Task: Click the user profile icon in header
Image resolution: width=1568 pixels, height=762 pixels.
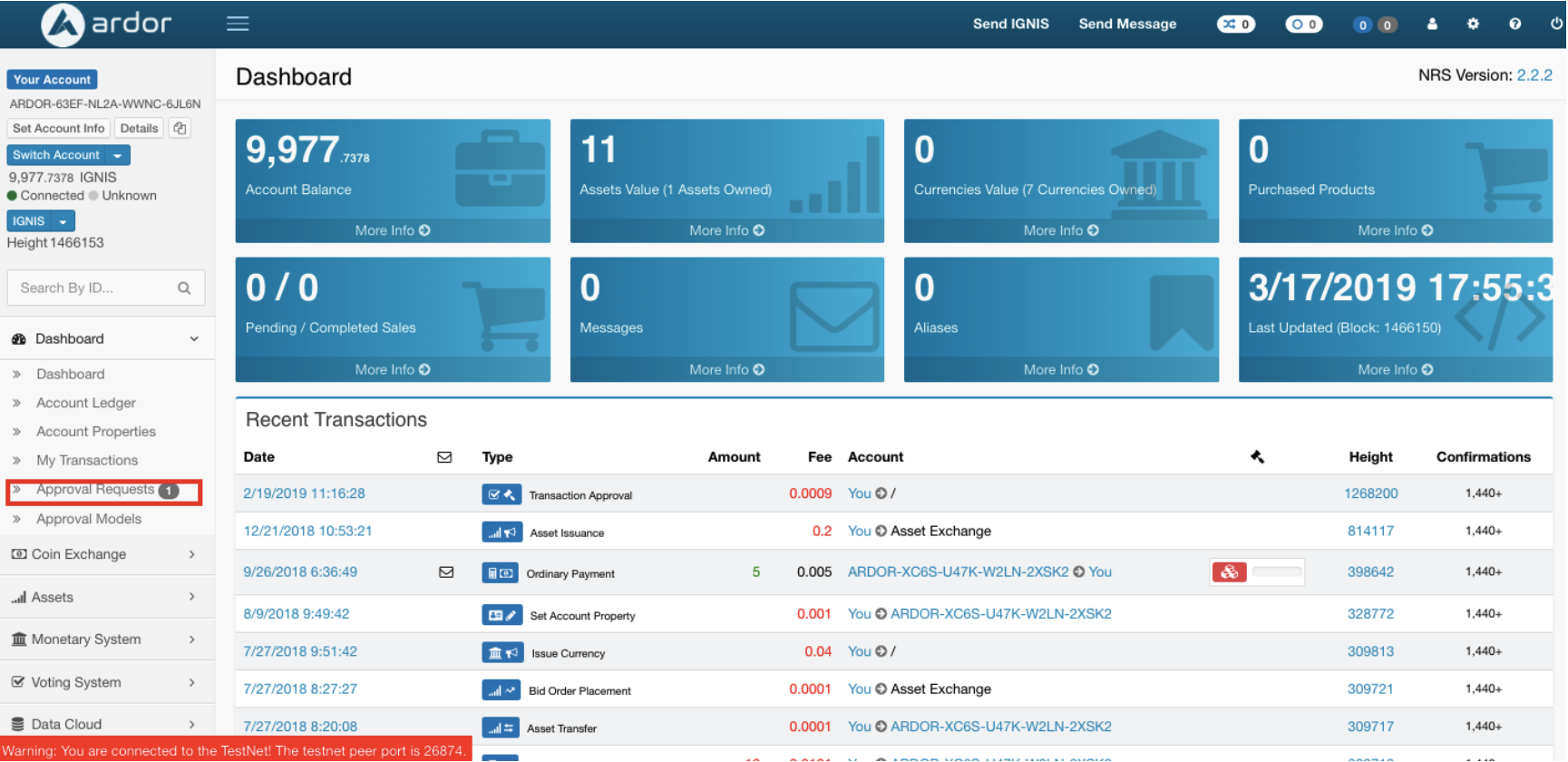Action: pyautogui.click(x=1432, y=24)
